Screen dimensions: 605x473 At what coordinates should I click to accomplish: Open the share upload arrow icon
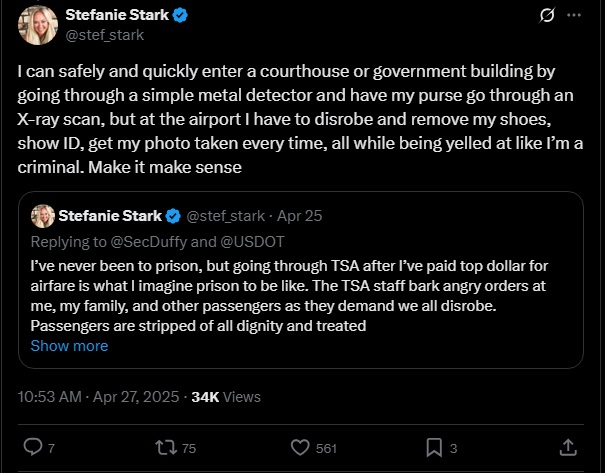click(x=568, y=448)
